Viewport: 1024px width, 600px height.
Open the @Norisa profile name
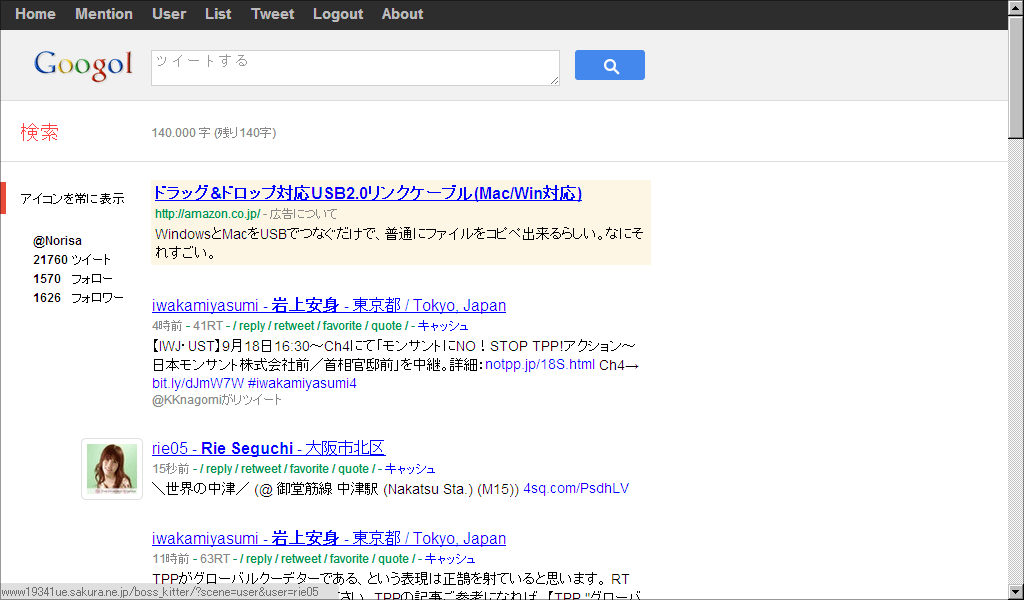[x=57, y=241]
